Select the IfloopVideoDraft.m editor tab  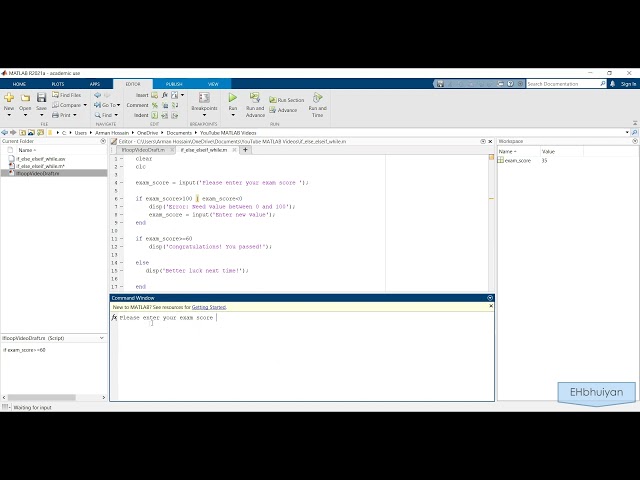click(x=143, y=150)
